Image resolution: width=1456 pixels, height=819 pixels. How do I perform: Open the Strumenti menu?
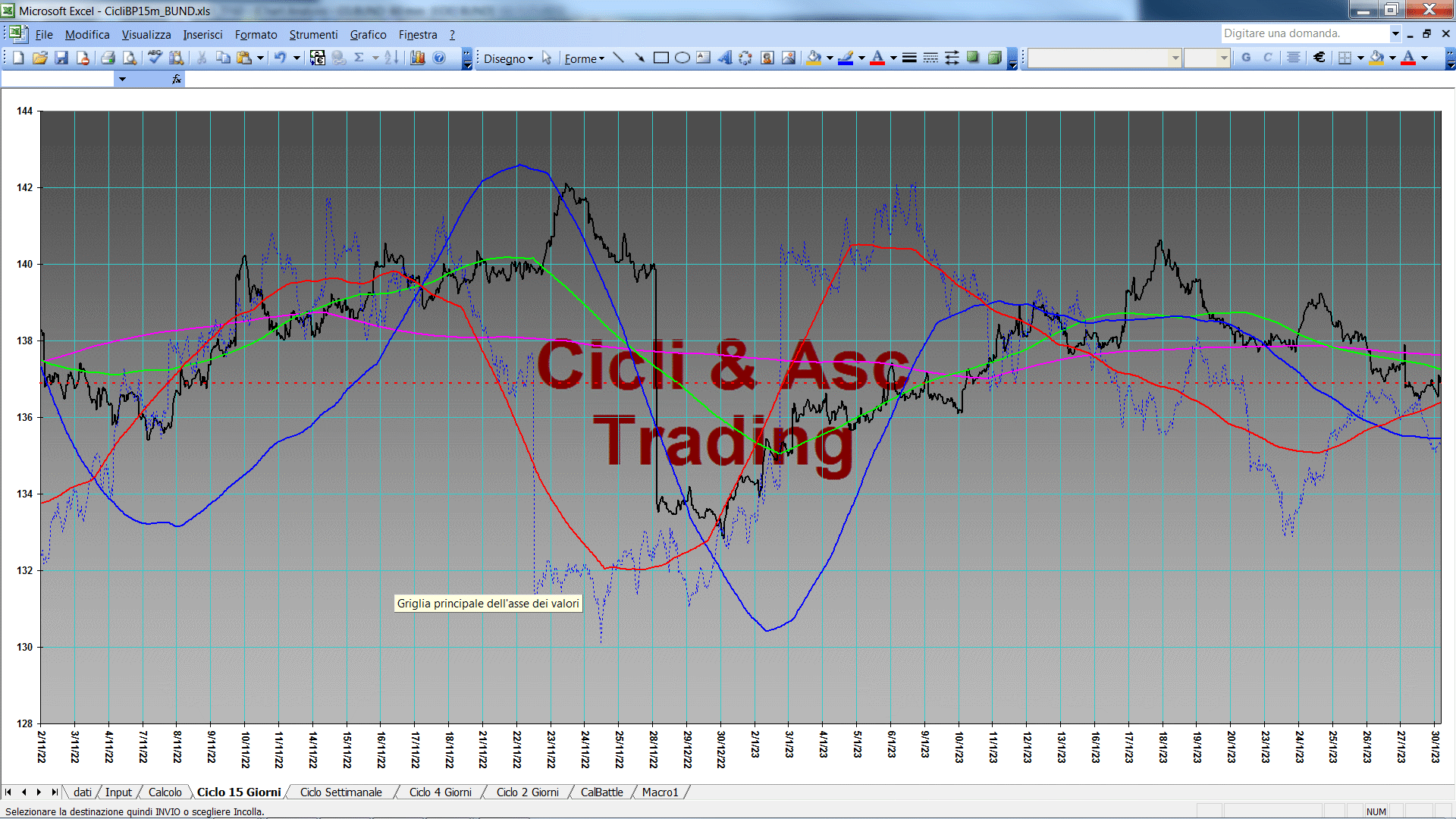[x=313, y=35]
